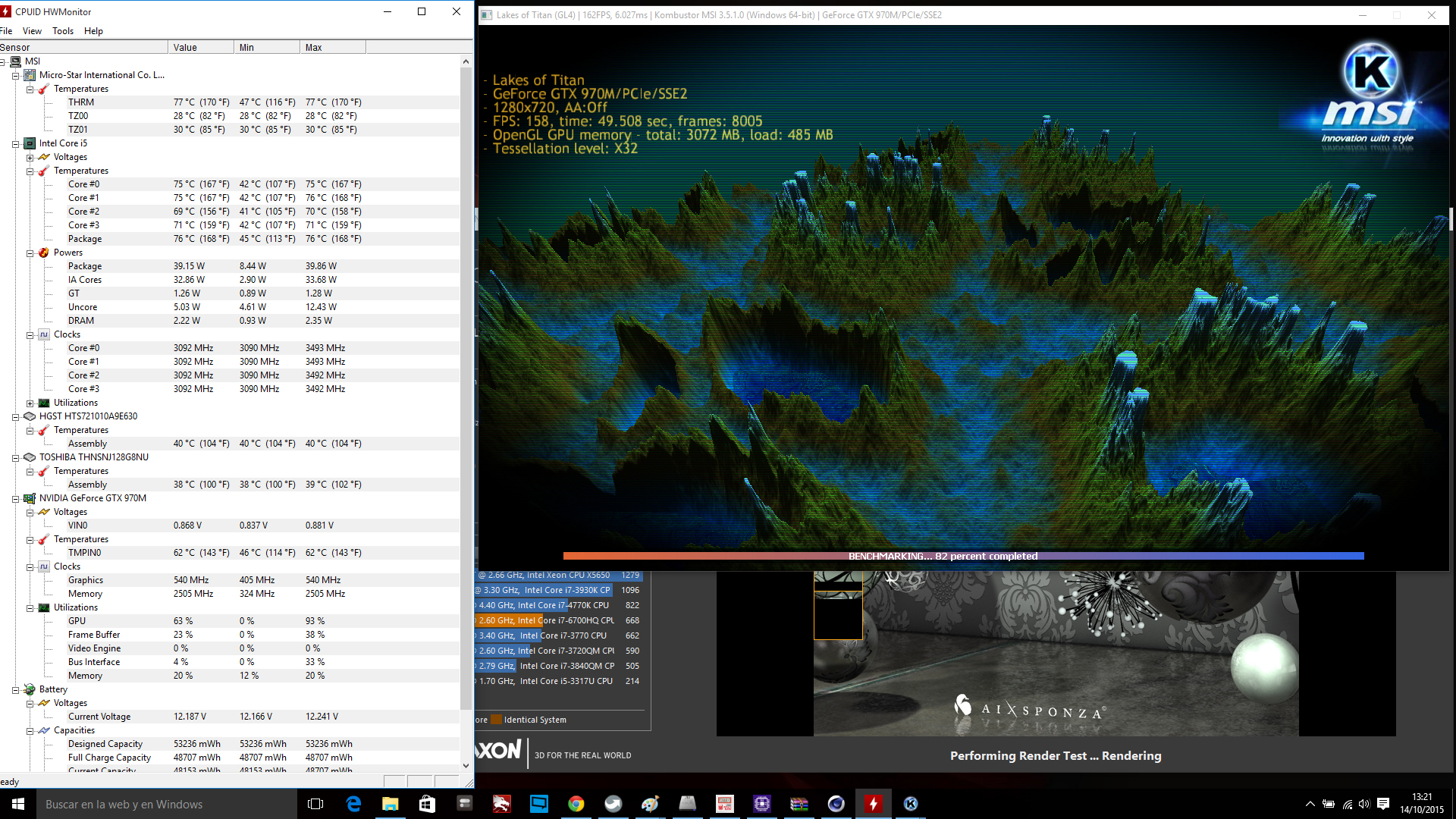Viewport: 1456px width, 819px height.
Task: Click the scroll-down arrow of sensor list
Action: (x=466, y=766)
